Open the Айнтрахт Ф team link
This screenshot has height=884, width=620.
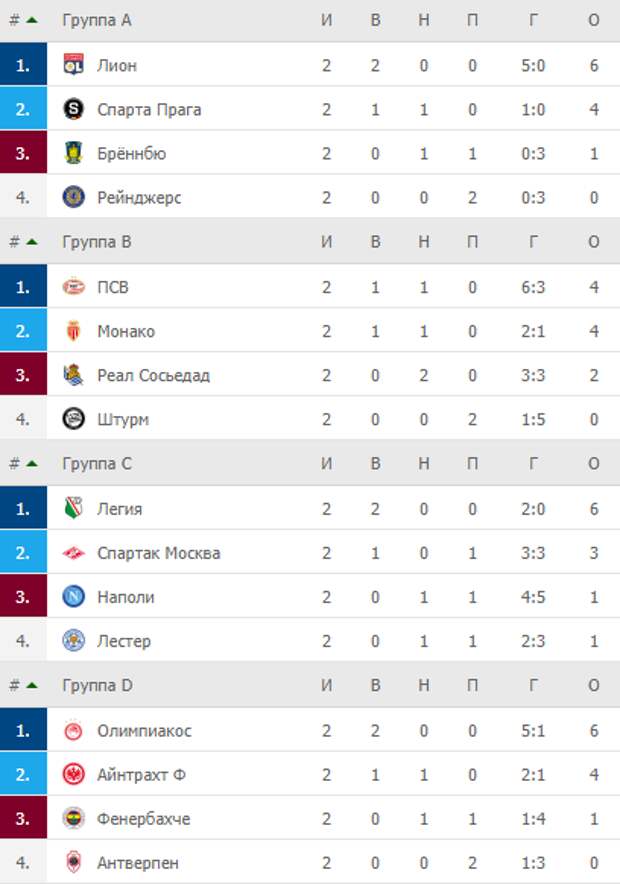141,775
